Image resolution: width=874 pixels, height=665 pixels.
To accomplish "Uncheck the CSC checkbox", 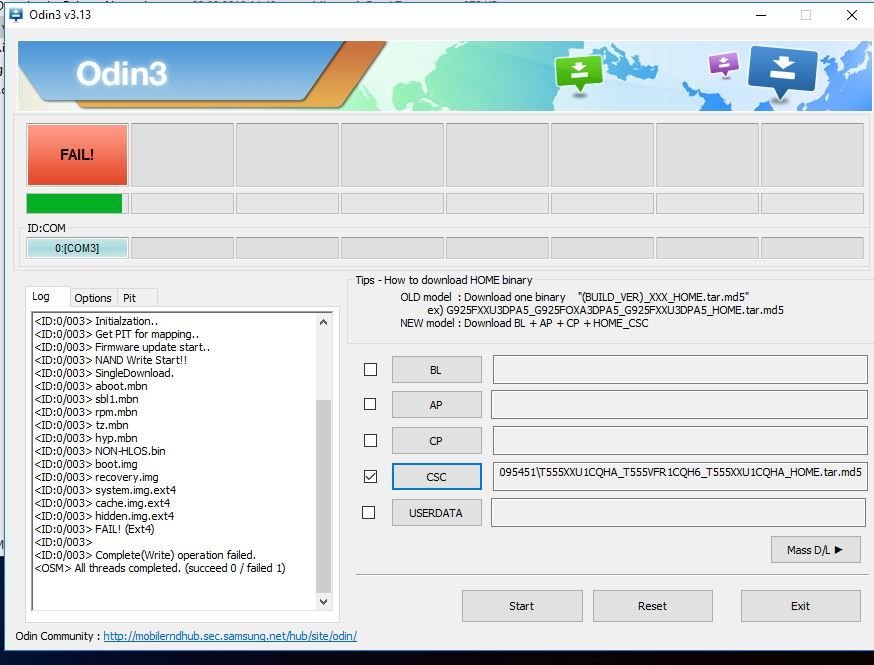I will tap(370, 477).
